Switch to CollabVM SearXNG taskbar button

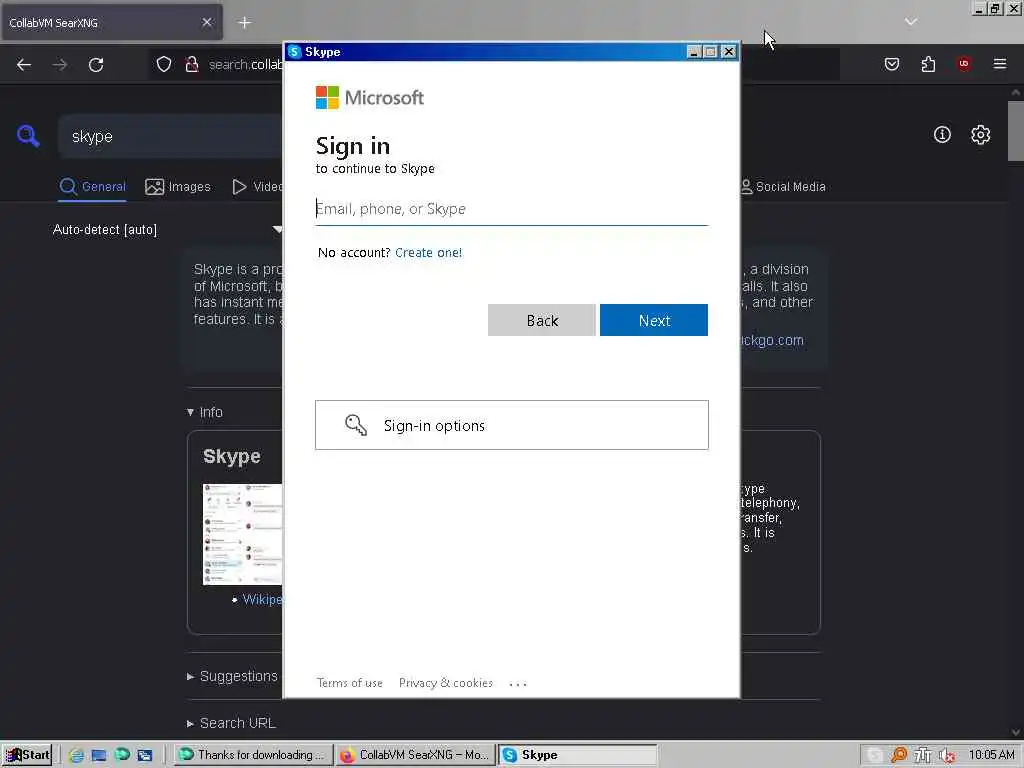[415, 755]
